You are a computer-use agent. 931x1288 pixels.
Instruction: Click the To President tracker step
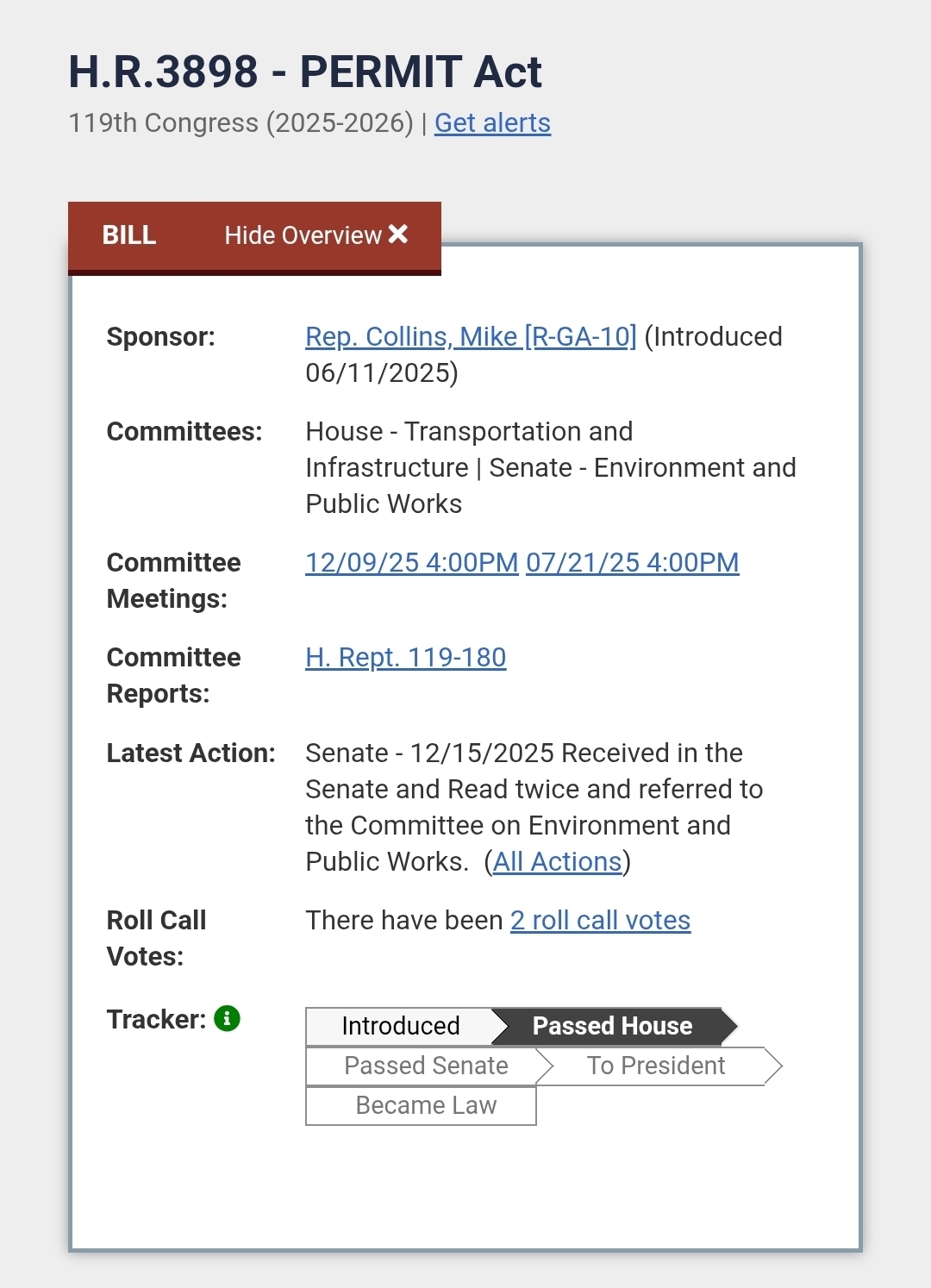(x=656, y=1066)
